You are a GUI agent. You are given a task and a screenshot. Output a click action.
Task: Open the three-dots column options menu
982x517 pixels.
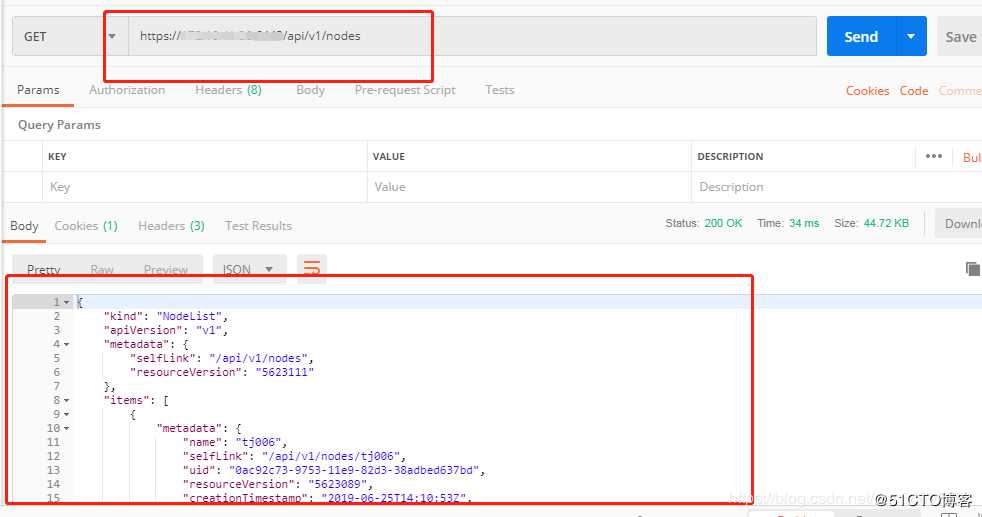tap(934, 156)
